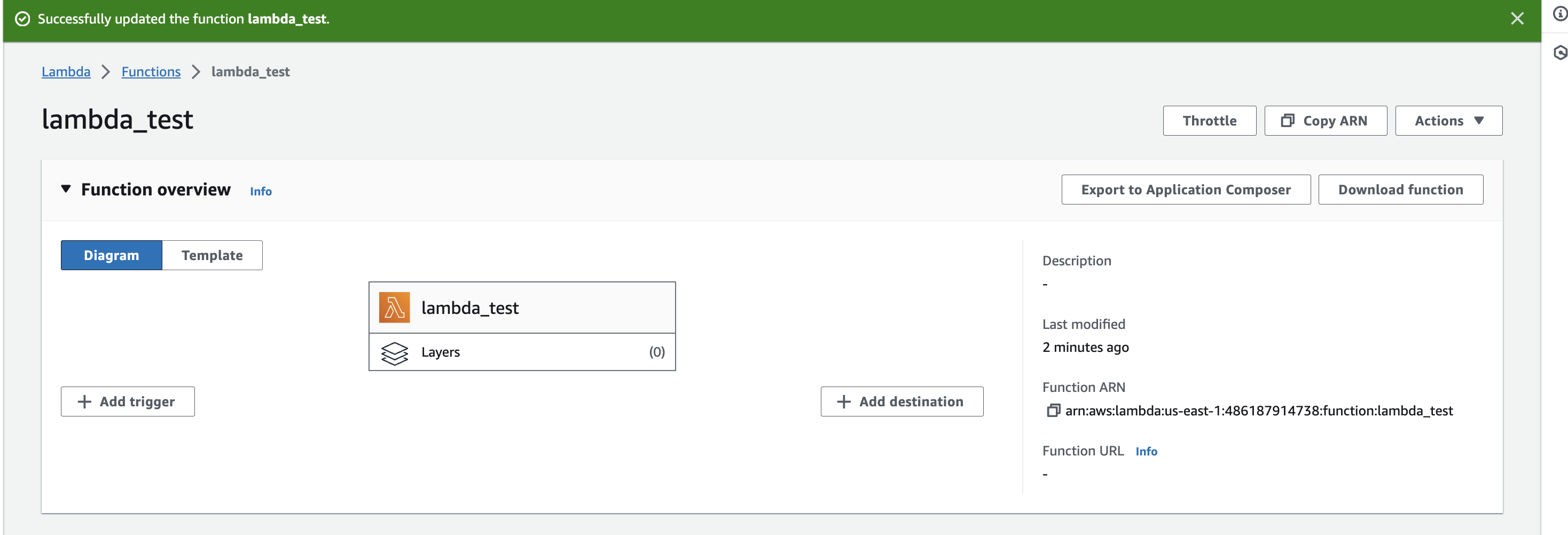1568x535 pixels.
Task: Click the plus icon on Add destination
Action: coord(844,402)
